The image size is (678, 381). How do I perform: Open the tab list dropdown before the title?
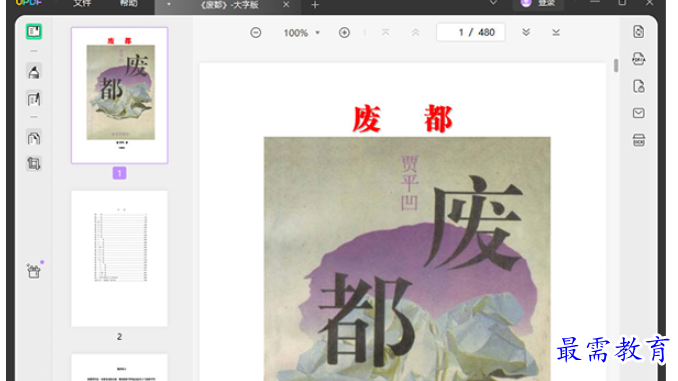point(169,5)
